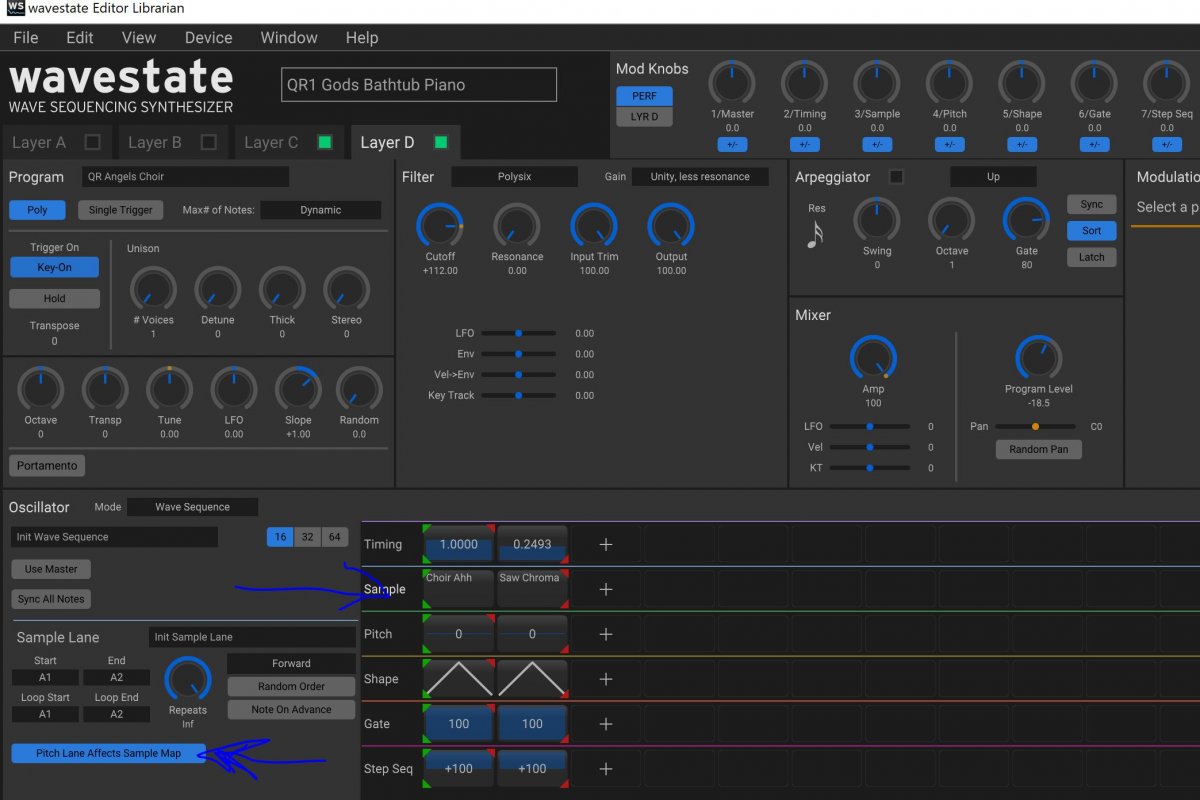The height and width of the screenshot is (800, 1200).
Task: Switch to the Layer A tab
Action: [x=59, y=142]
